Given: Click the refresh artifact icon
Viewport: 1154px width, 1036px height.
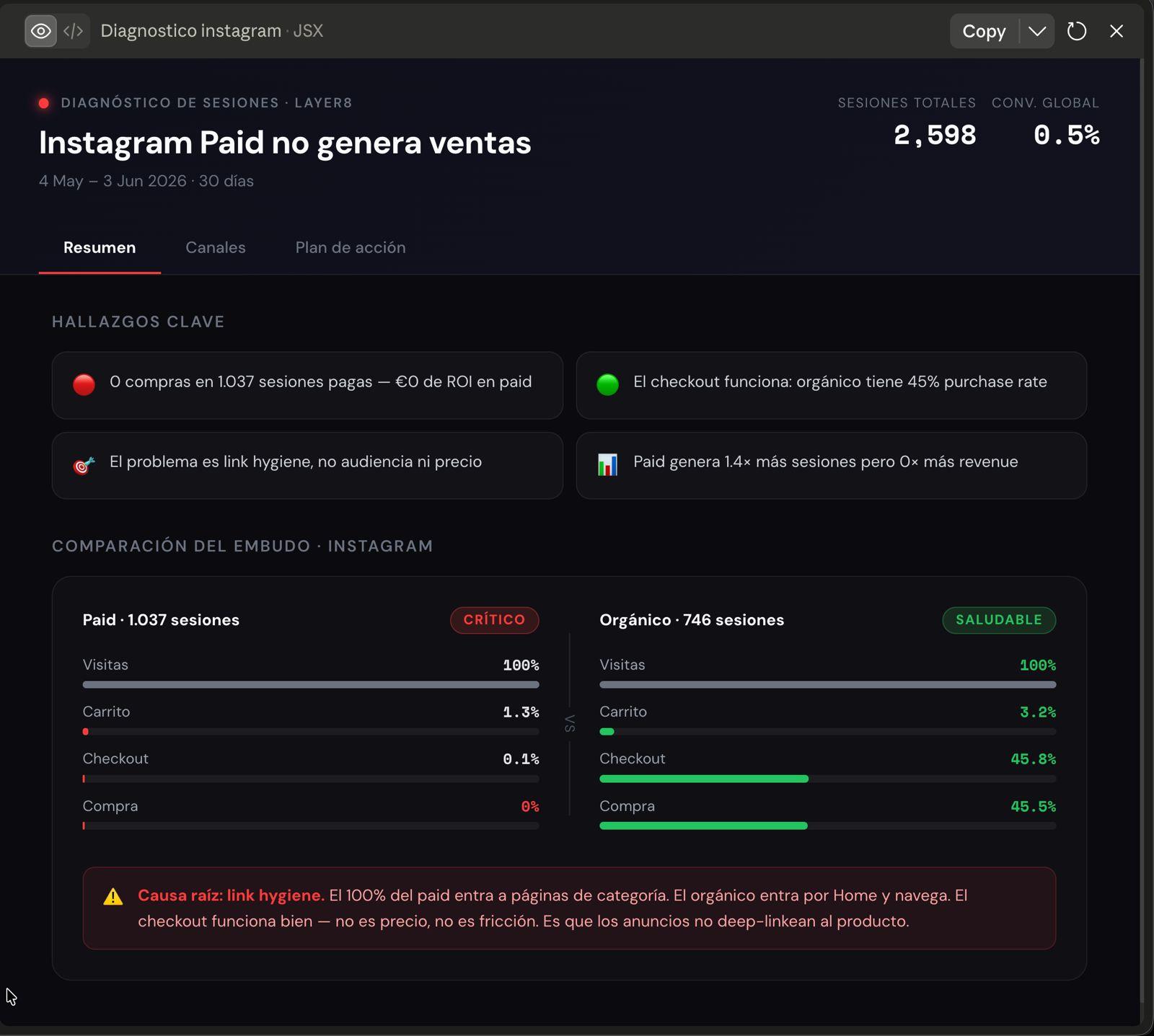Looking at the screenshot, I should point(1076,31).
